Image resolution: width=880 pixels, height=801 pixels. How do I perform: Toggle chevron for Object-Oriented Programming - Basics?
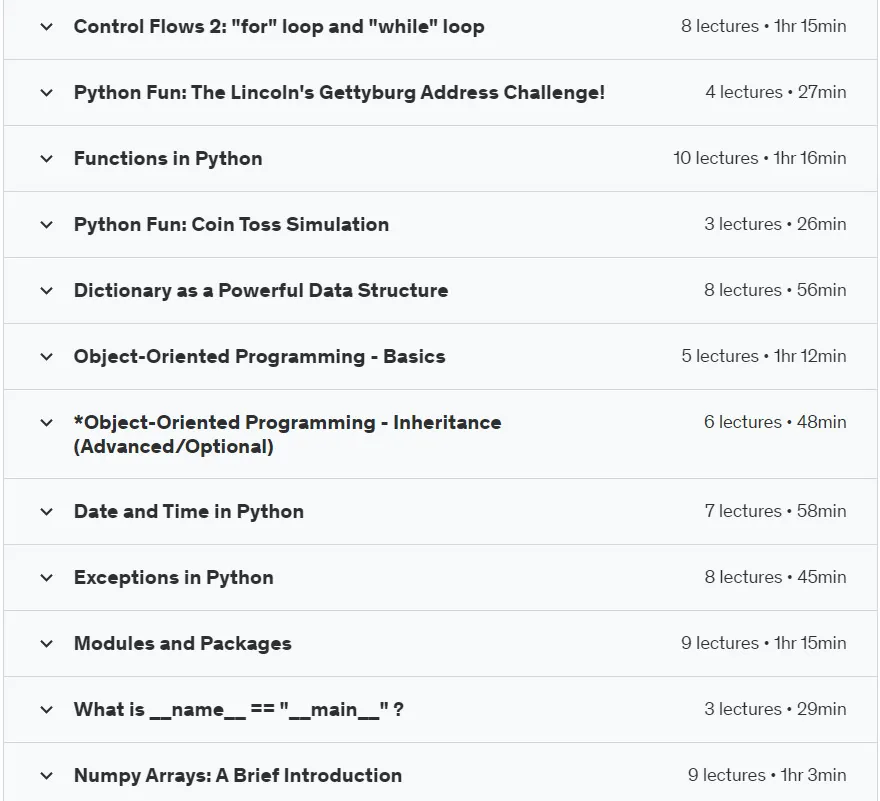(47, 356)
